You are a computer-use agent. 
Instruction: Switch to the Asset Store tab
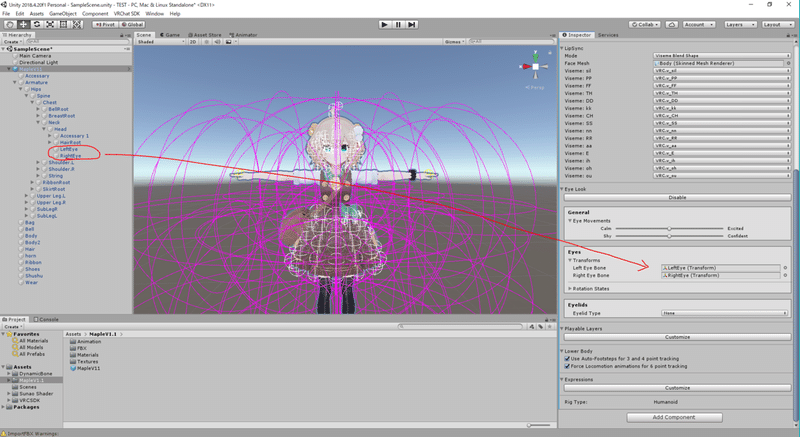point(205,35)
